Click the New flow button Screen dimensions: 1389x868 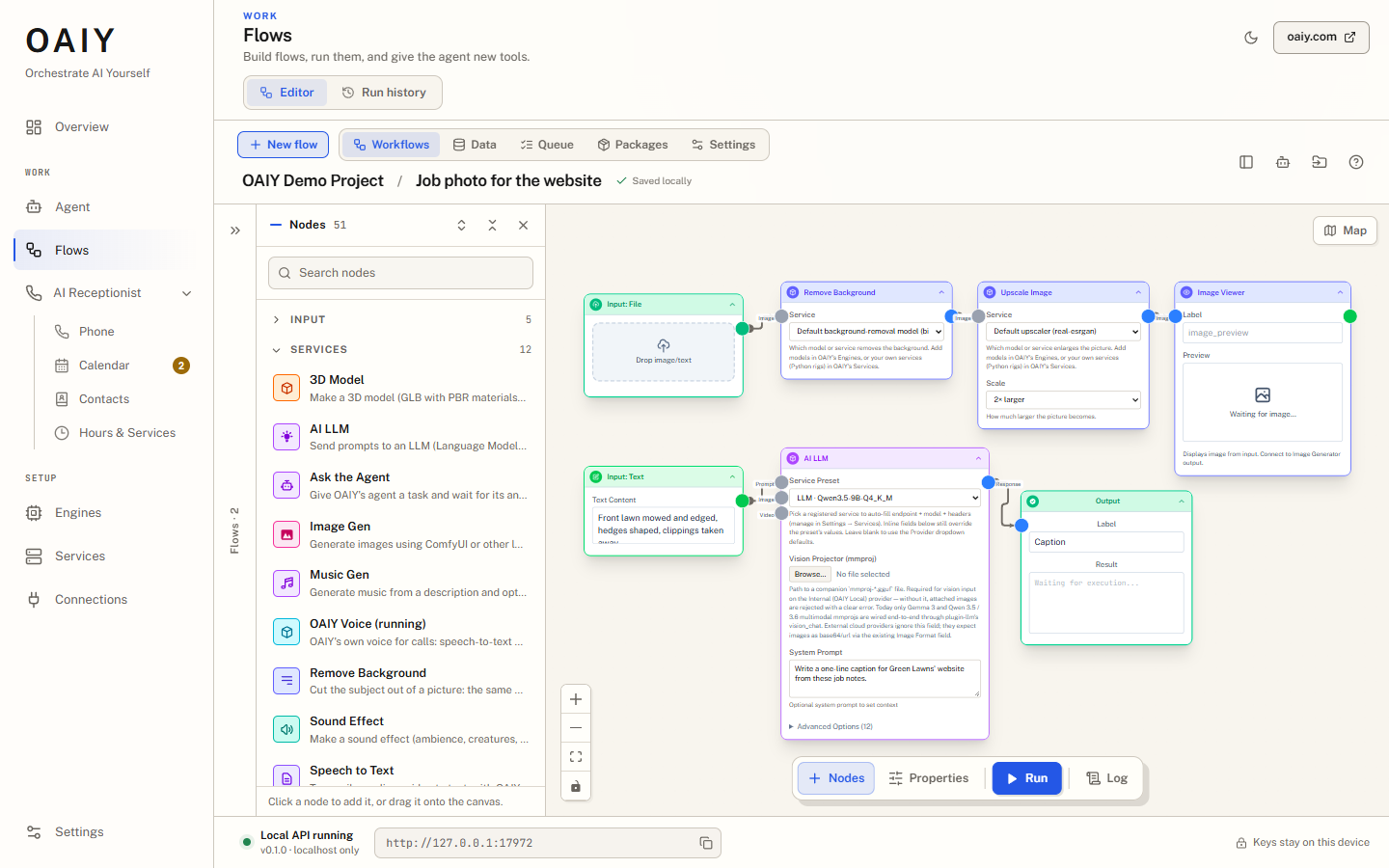pos(284,145)
